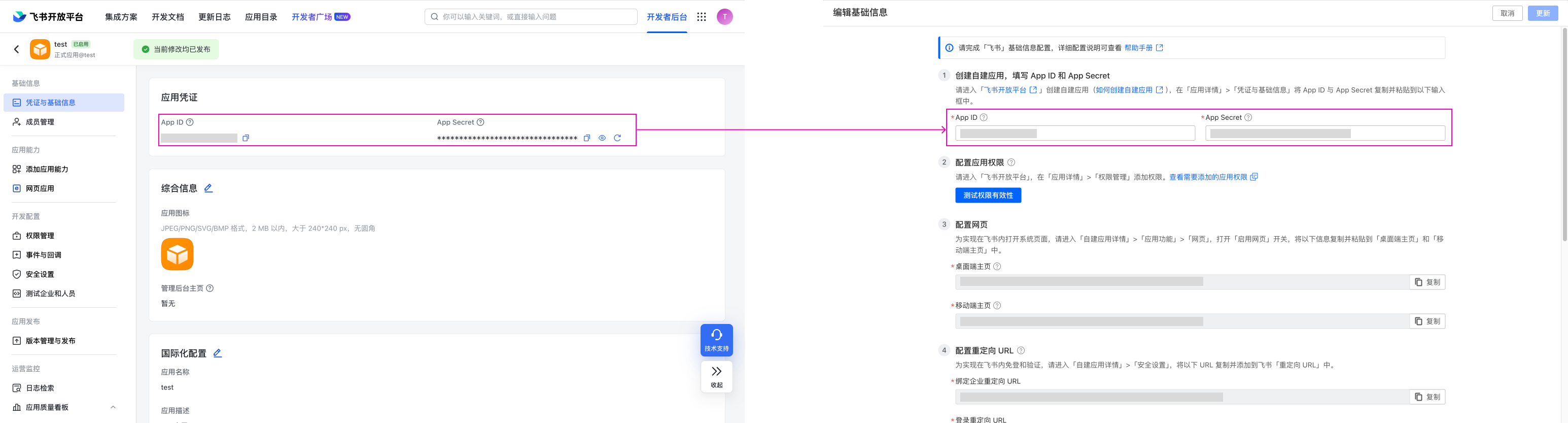
Task: Open the 集成方案 top navigation item
Action: tap(121, 17)
